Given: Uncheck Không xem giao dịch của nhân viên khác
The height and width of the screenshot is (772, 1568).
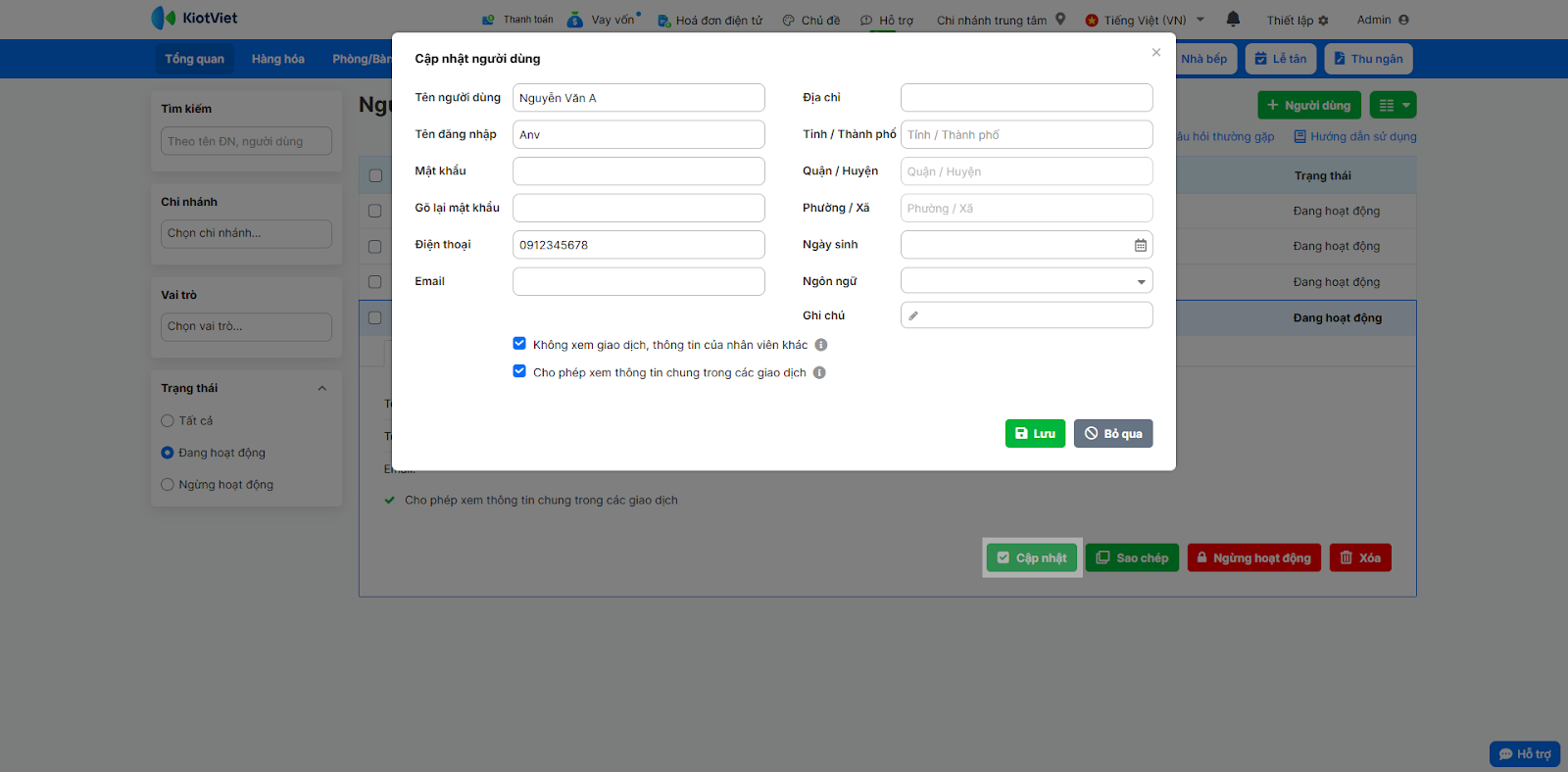Looking at the screenshot, I should 519,344.
